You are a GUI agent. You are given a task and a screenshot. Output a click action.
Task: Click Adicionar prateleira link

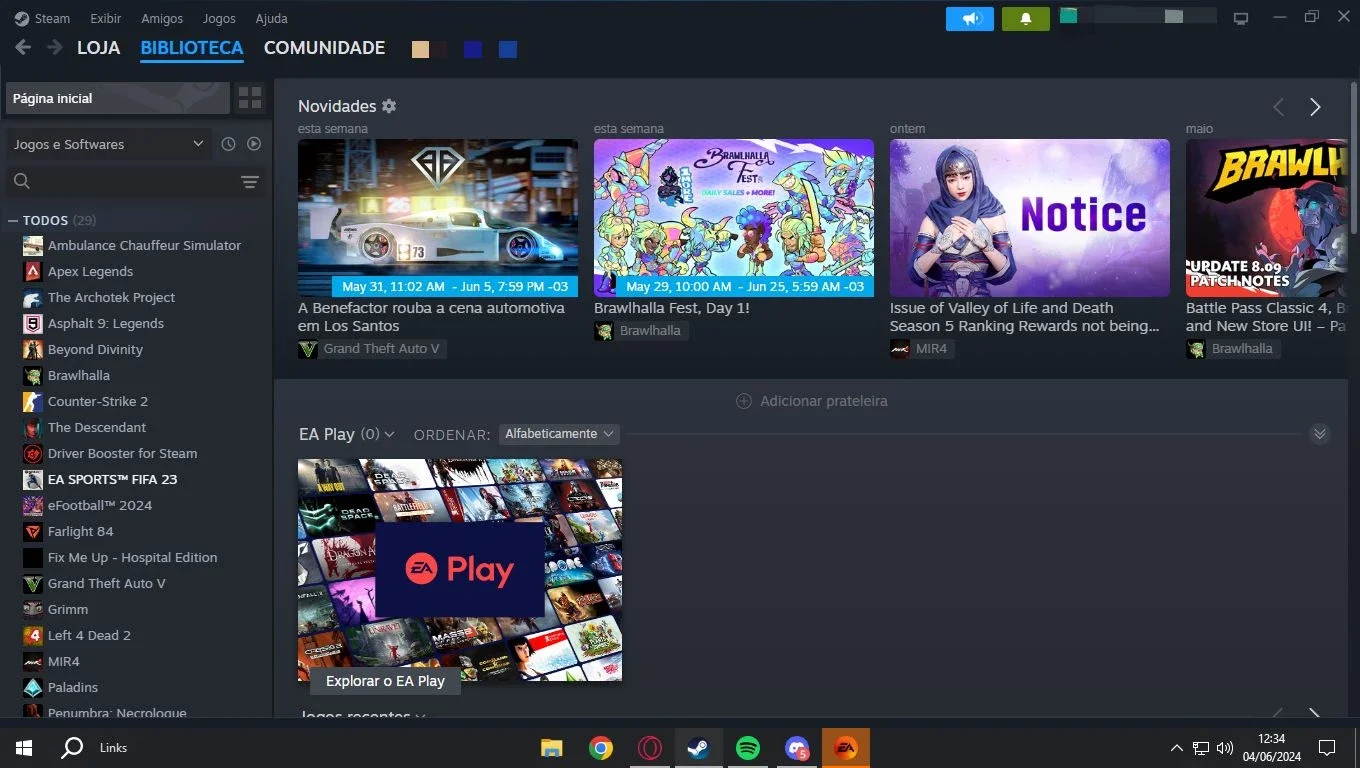(x=824, y=401)
